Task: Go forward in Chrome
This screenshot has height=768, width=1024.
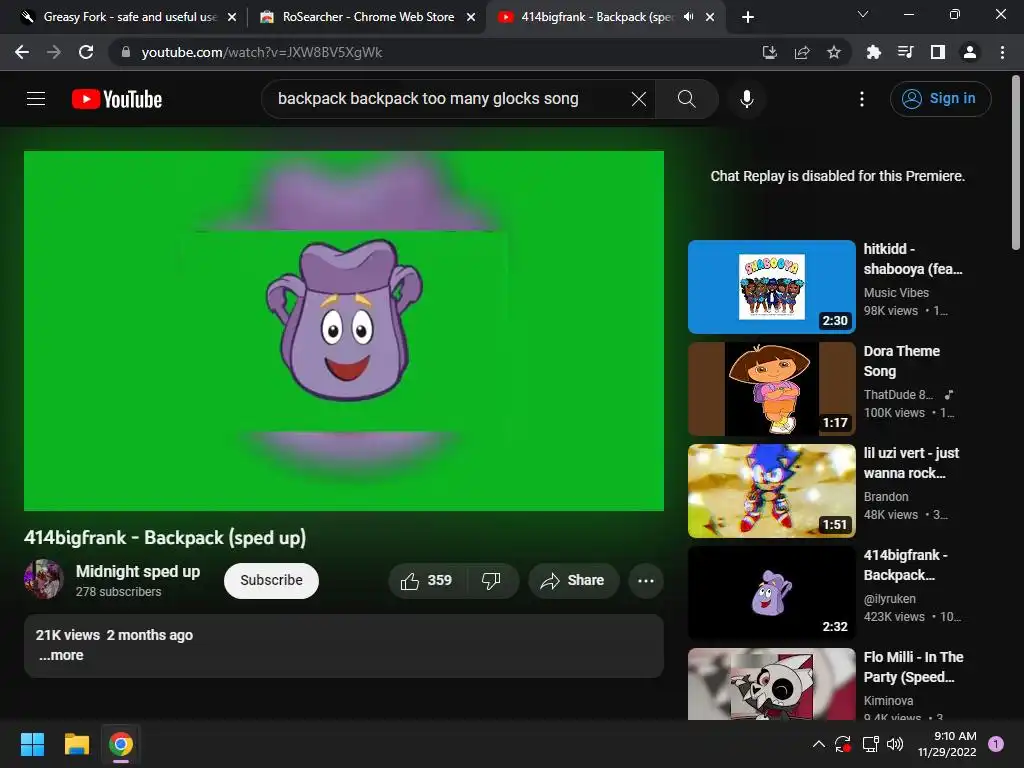Action: click(54, 52)
